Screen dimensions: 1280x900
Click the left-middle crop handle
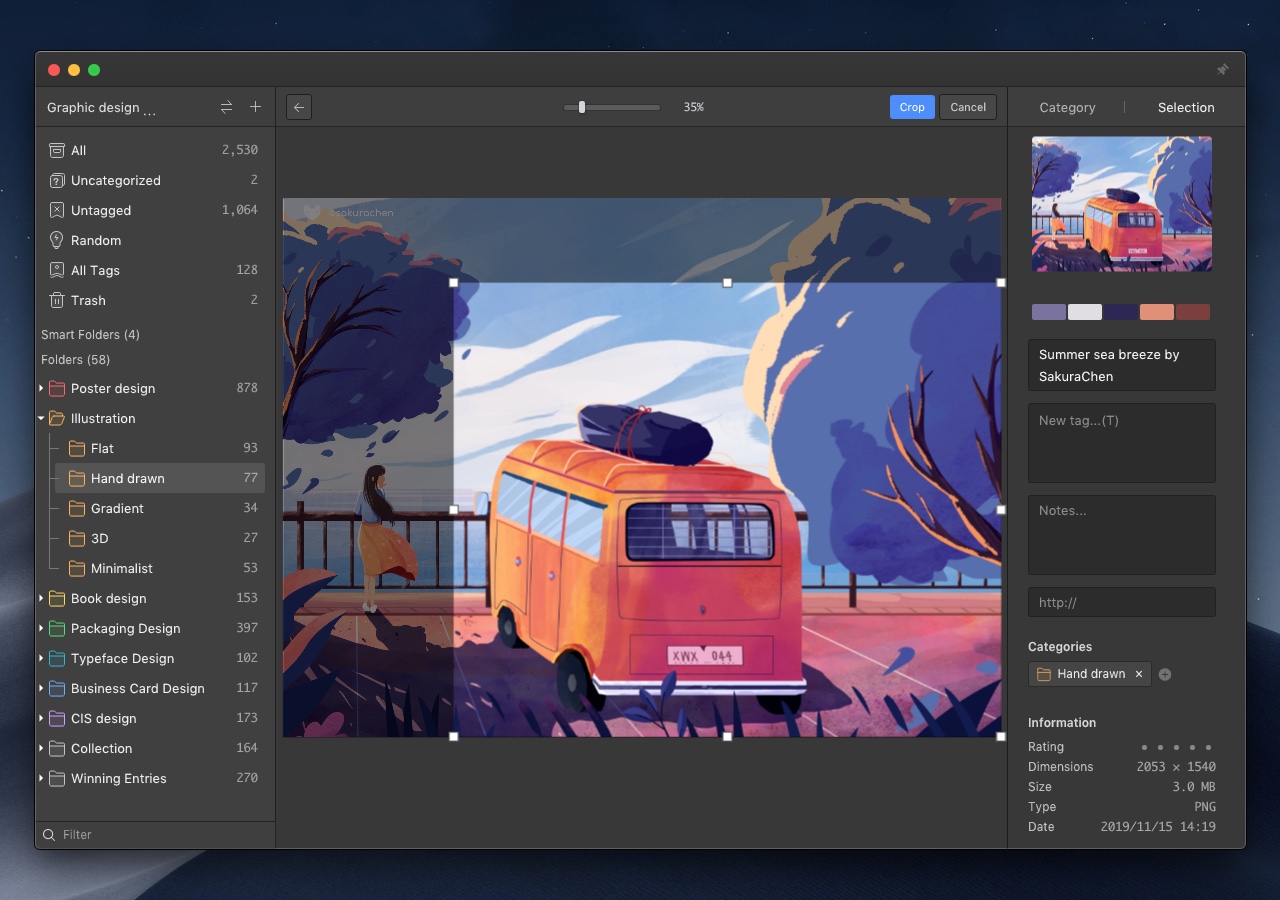tap(454, 509)
